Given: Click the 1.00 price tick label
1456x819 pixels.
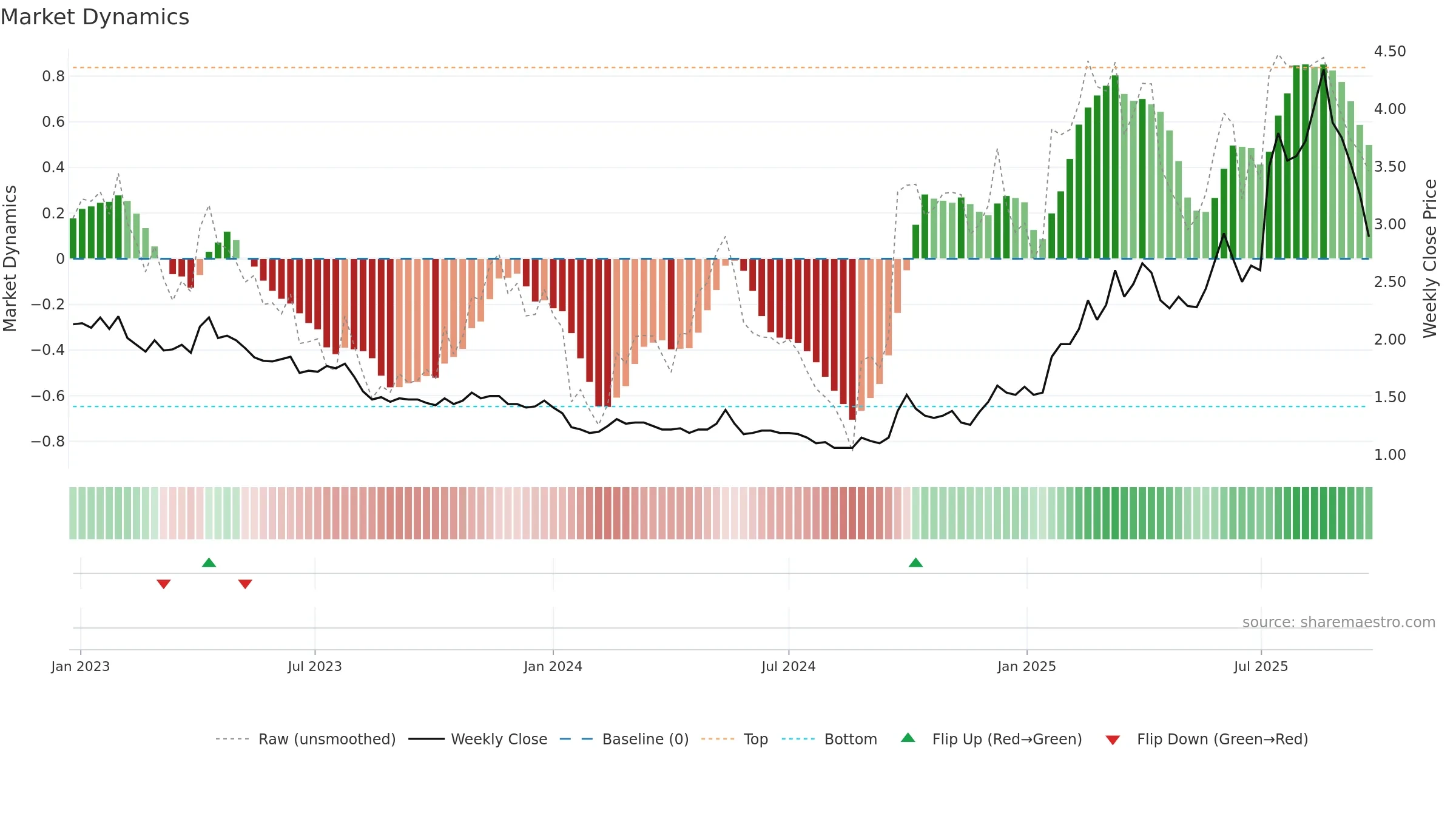Looking at the screenshot, I should 1390,455.
